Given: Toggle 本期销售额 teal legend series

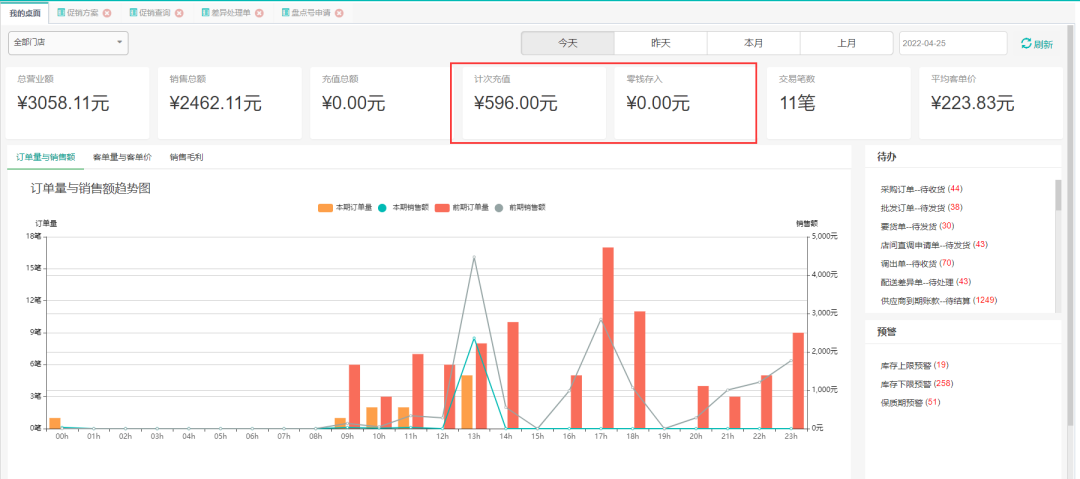Looking at the screenshot, I should point(383,207).
